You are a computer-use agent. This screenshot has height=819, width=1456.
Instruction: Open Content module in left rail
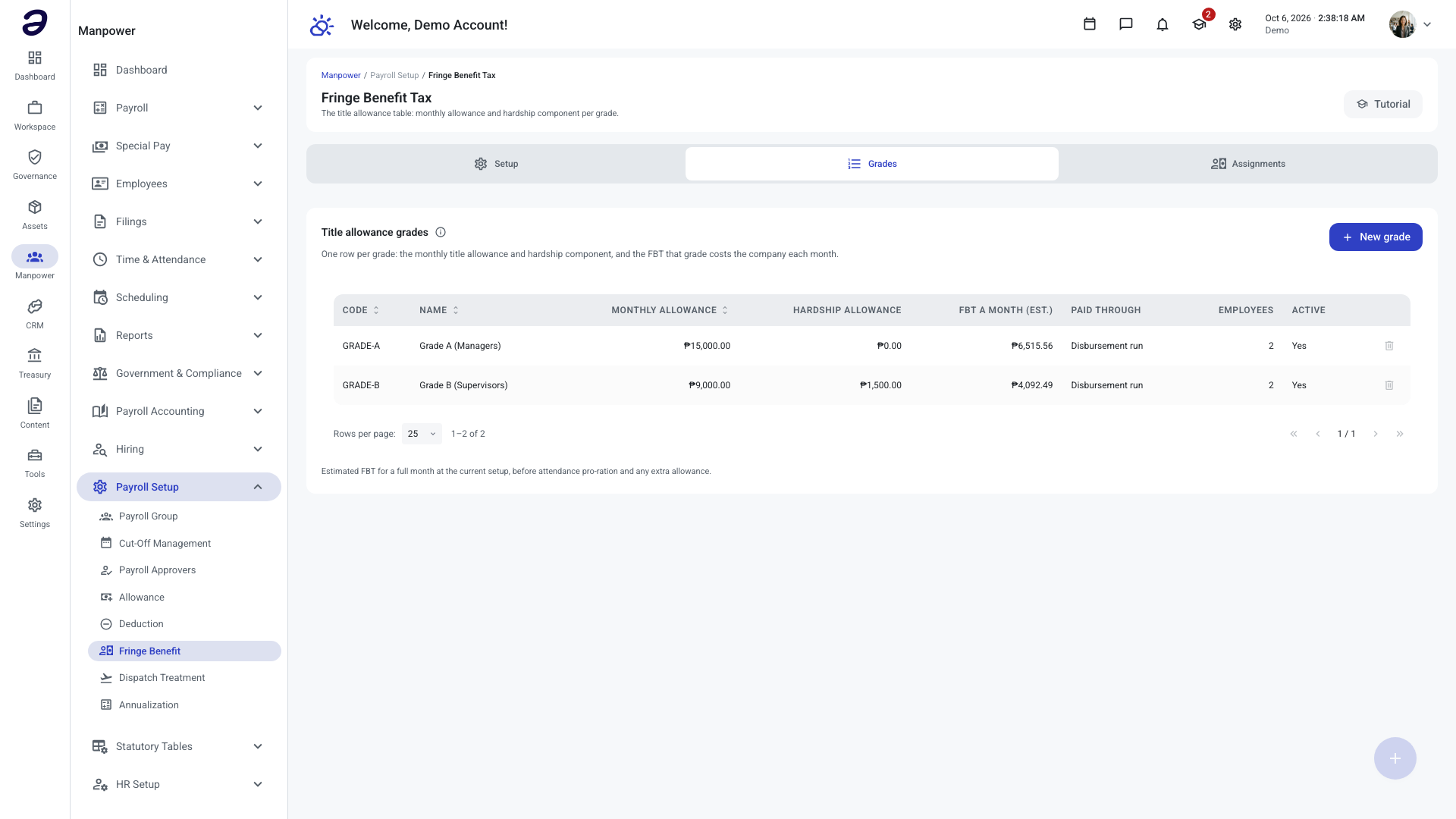pos(35,413)
